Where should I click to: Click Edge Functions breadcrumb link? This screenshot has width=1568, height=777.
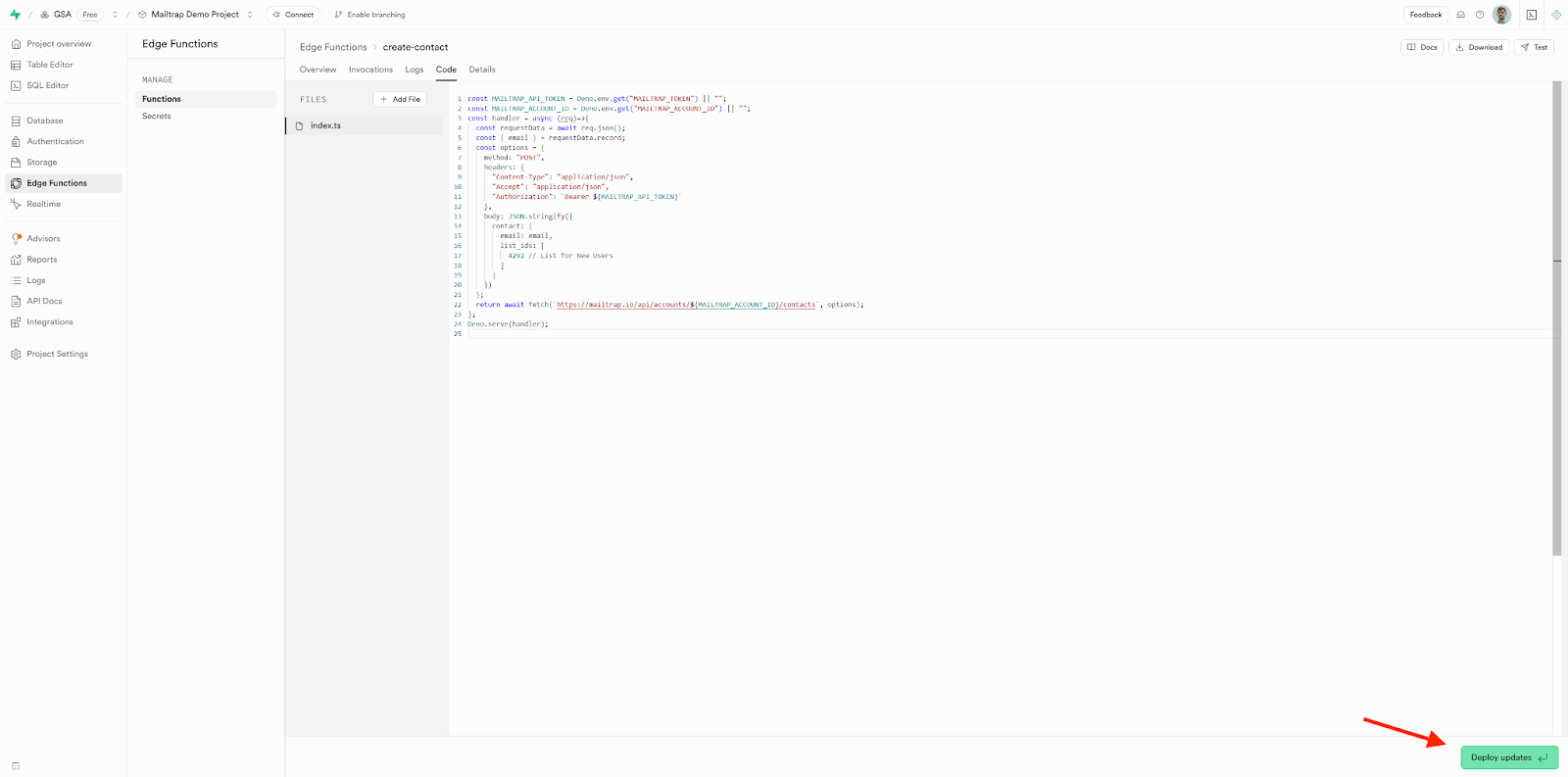333,47
